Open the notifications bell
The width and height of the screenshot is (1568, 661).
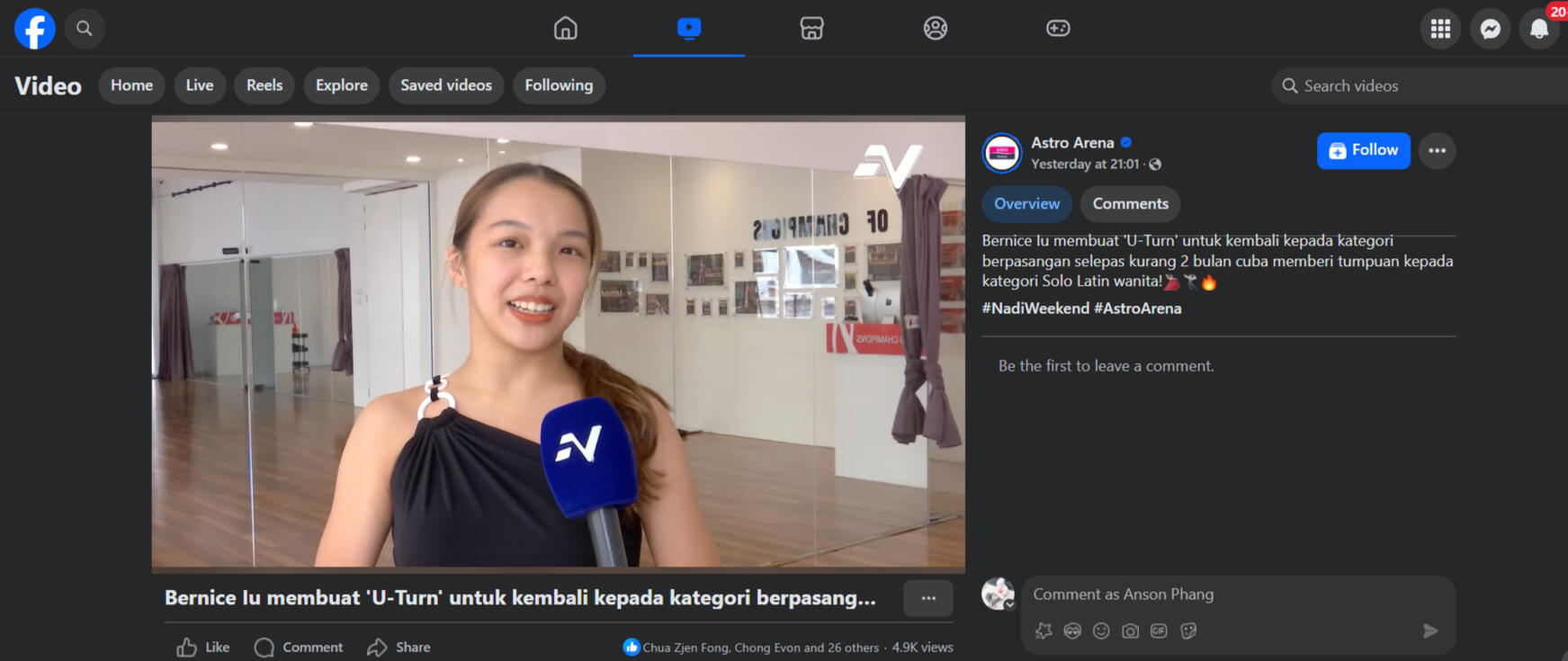coord(1538,29)
